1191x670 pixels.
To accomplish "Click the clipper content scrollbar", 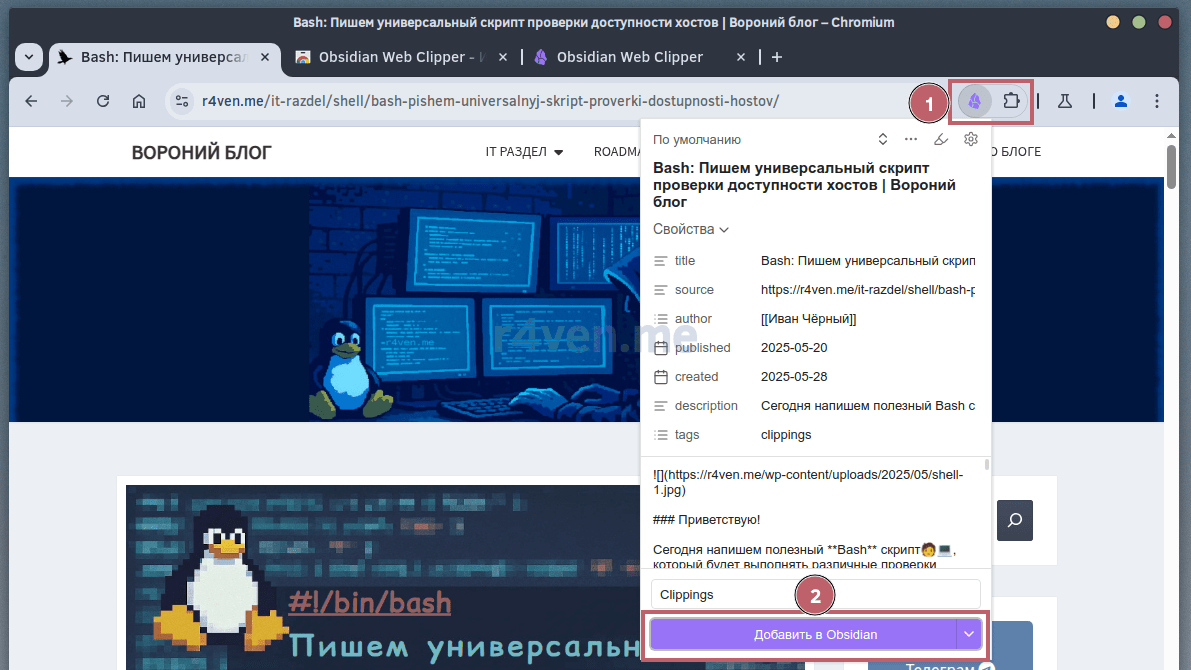I will pos(987,466).
